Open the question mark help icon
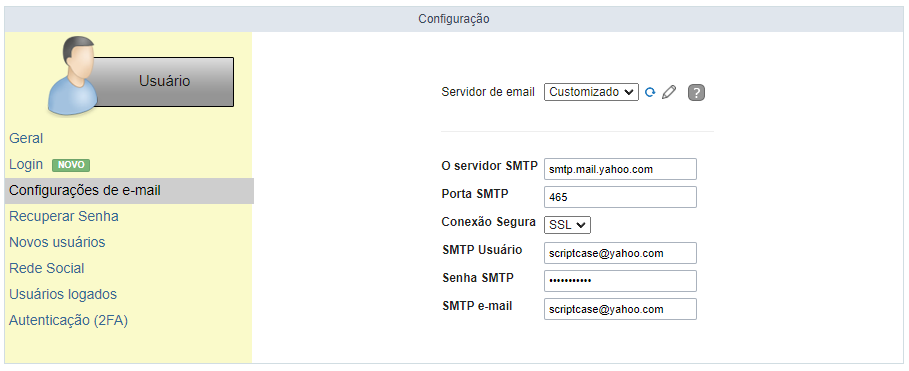Image resolution: width=909 pixels, height=371 pixels. tap(696, 93)
